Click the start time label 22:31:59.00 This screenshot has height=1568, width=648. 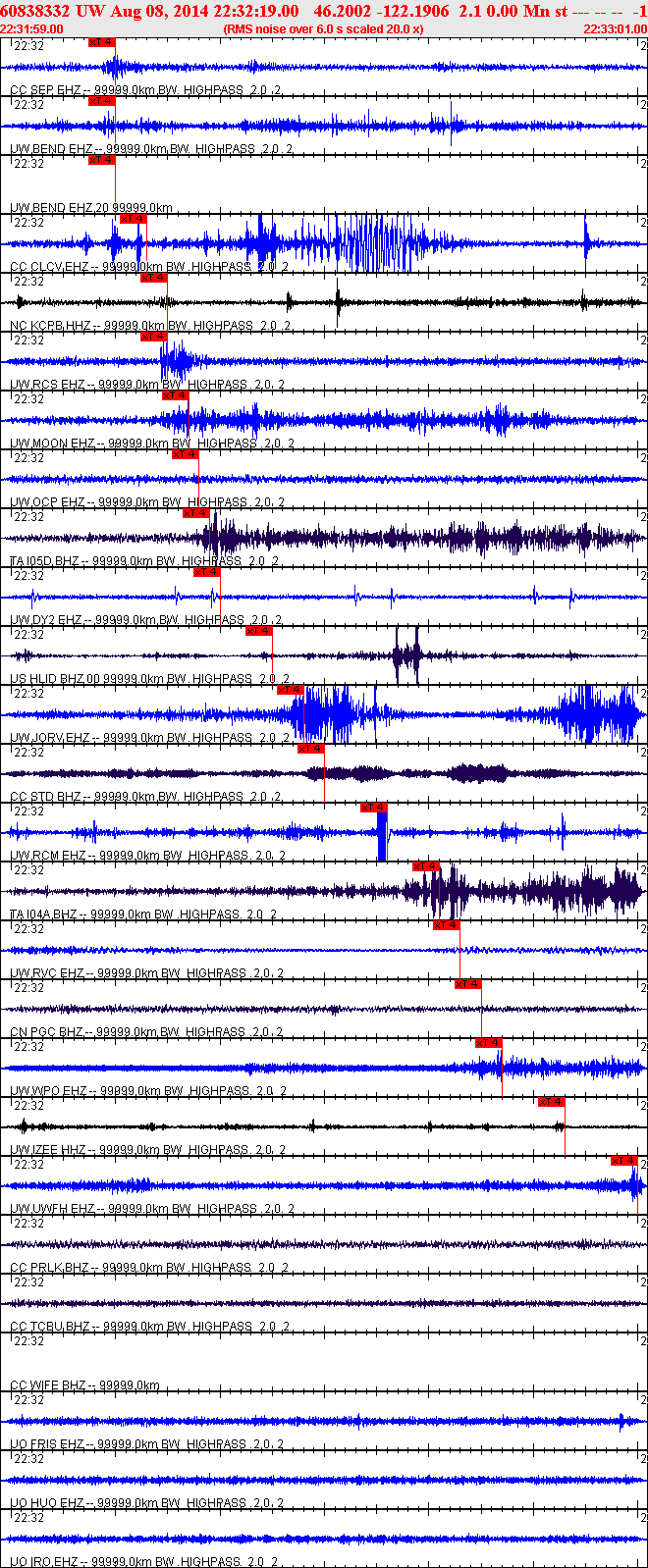coord(31,28)
